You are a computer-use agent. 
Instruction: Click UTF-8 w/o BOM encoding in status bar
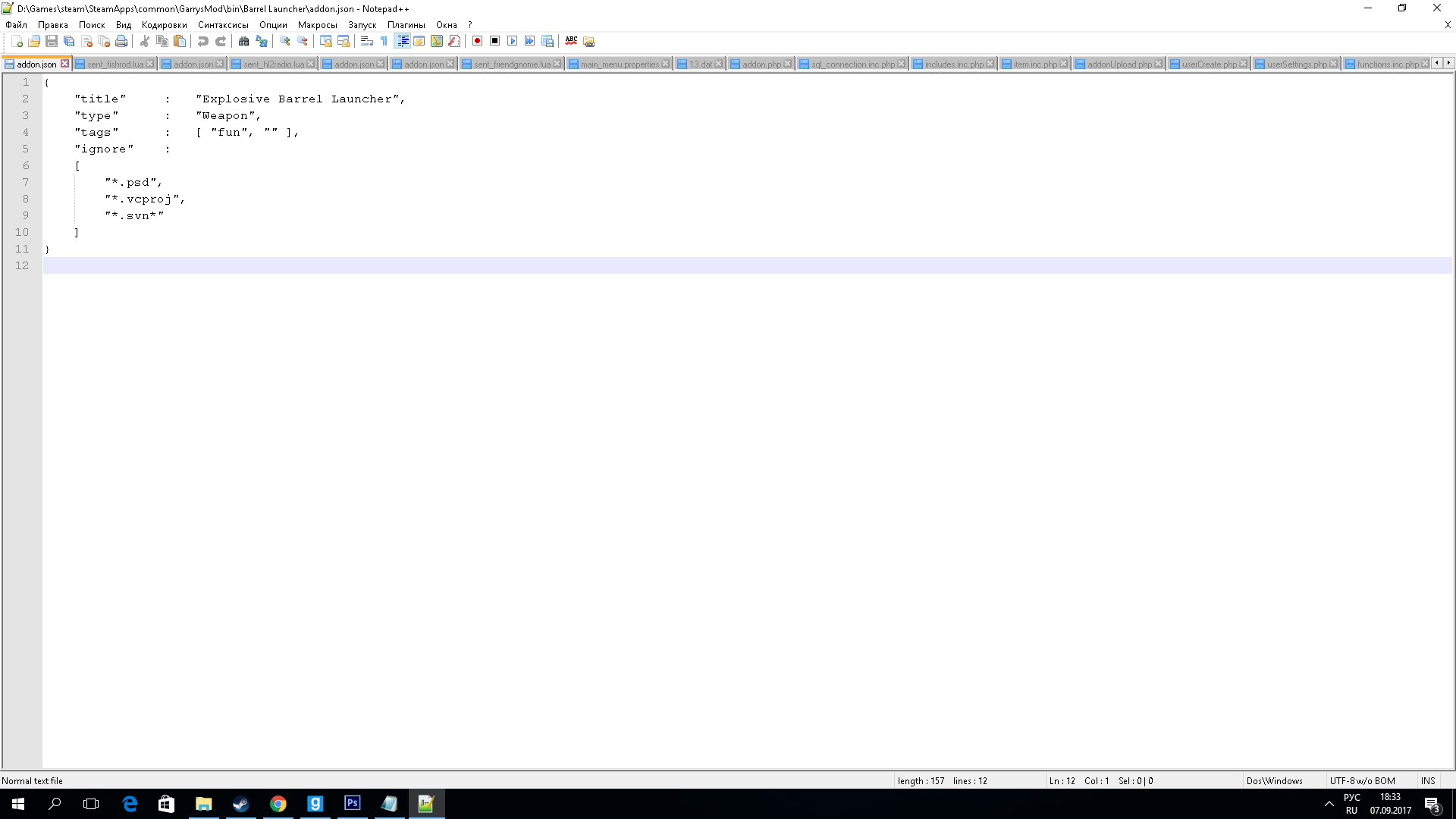(x=1362, y=781)
